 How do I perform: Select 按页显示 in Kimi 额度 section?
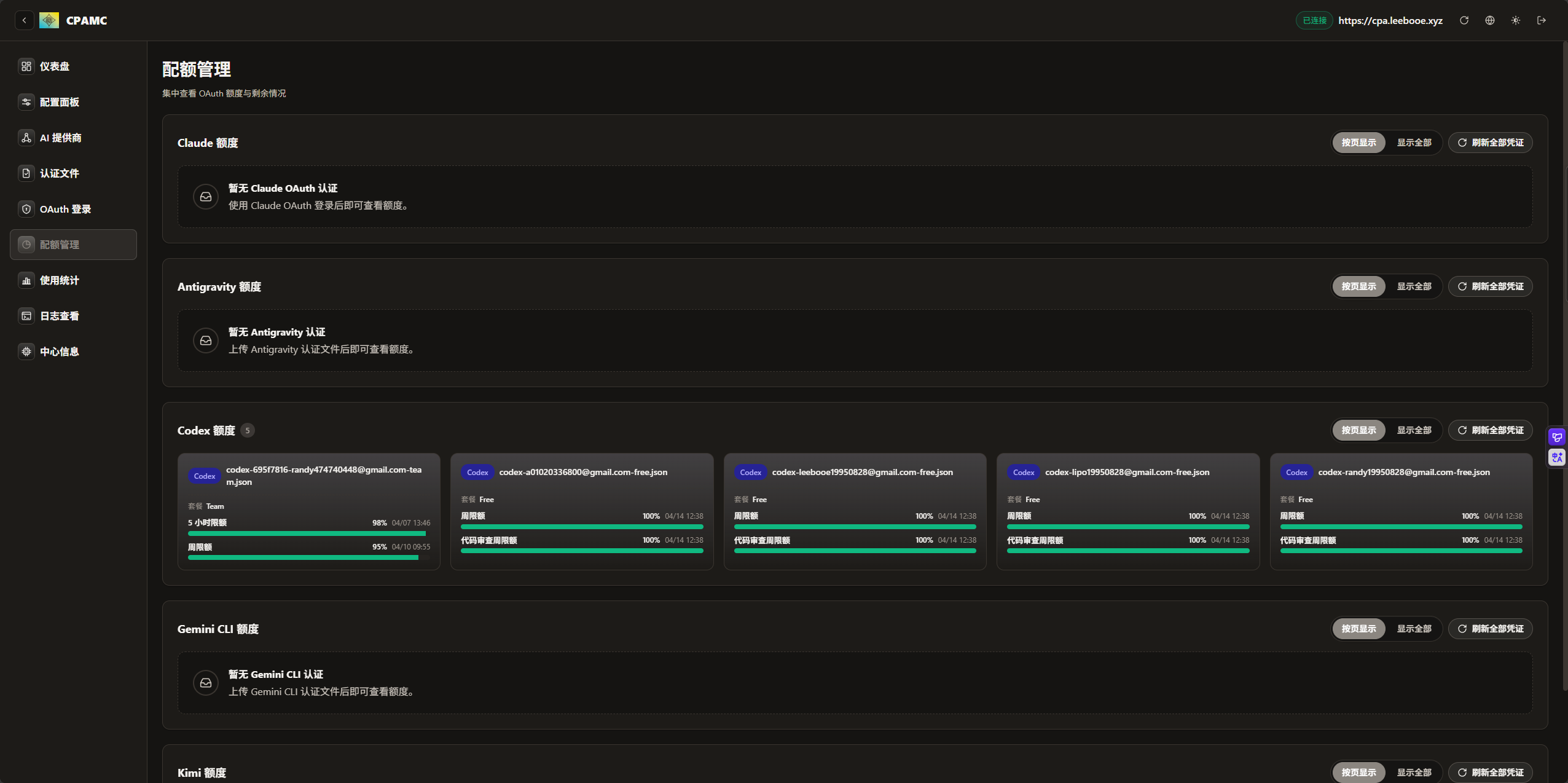pyautogui.click(x=1358, y=773)
